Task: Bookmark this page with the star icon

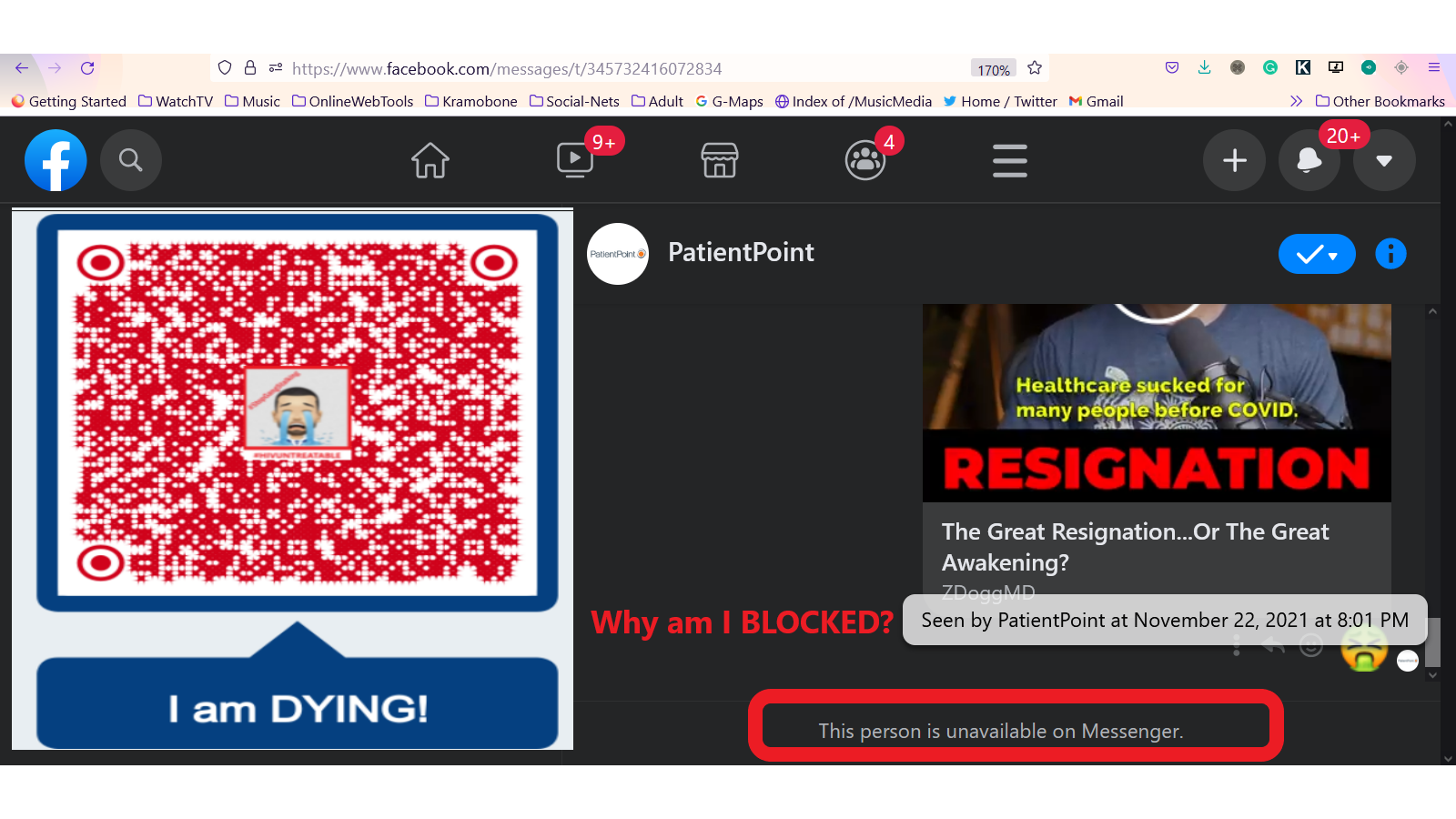Action: (x=1035, y=68)
